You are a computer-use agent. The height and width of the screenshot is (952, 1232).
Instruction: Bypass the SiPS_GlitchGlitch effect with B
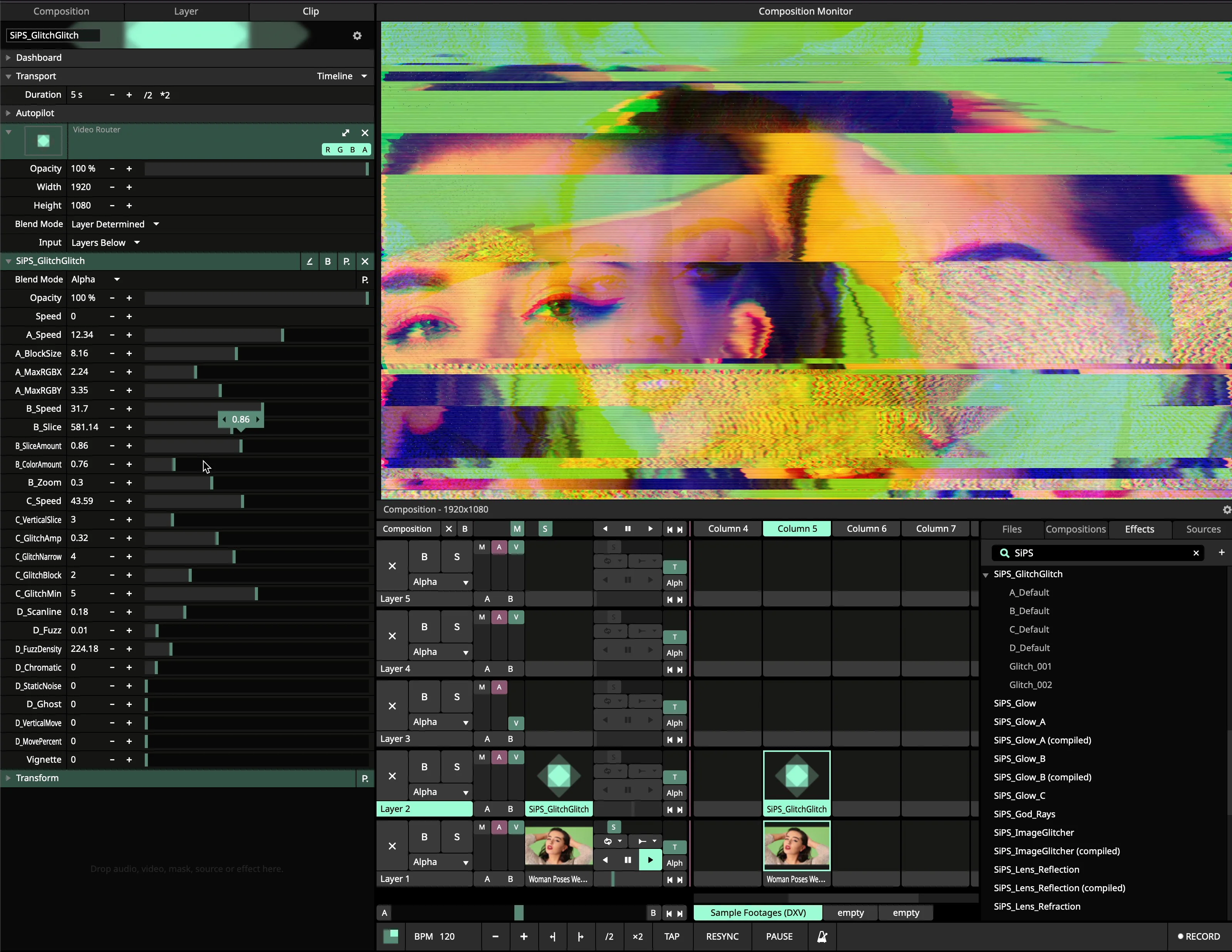click(328, 262)
